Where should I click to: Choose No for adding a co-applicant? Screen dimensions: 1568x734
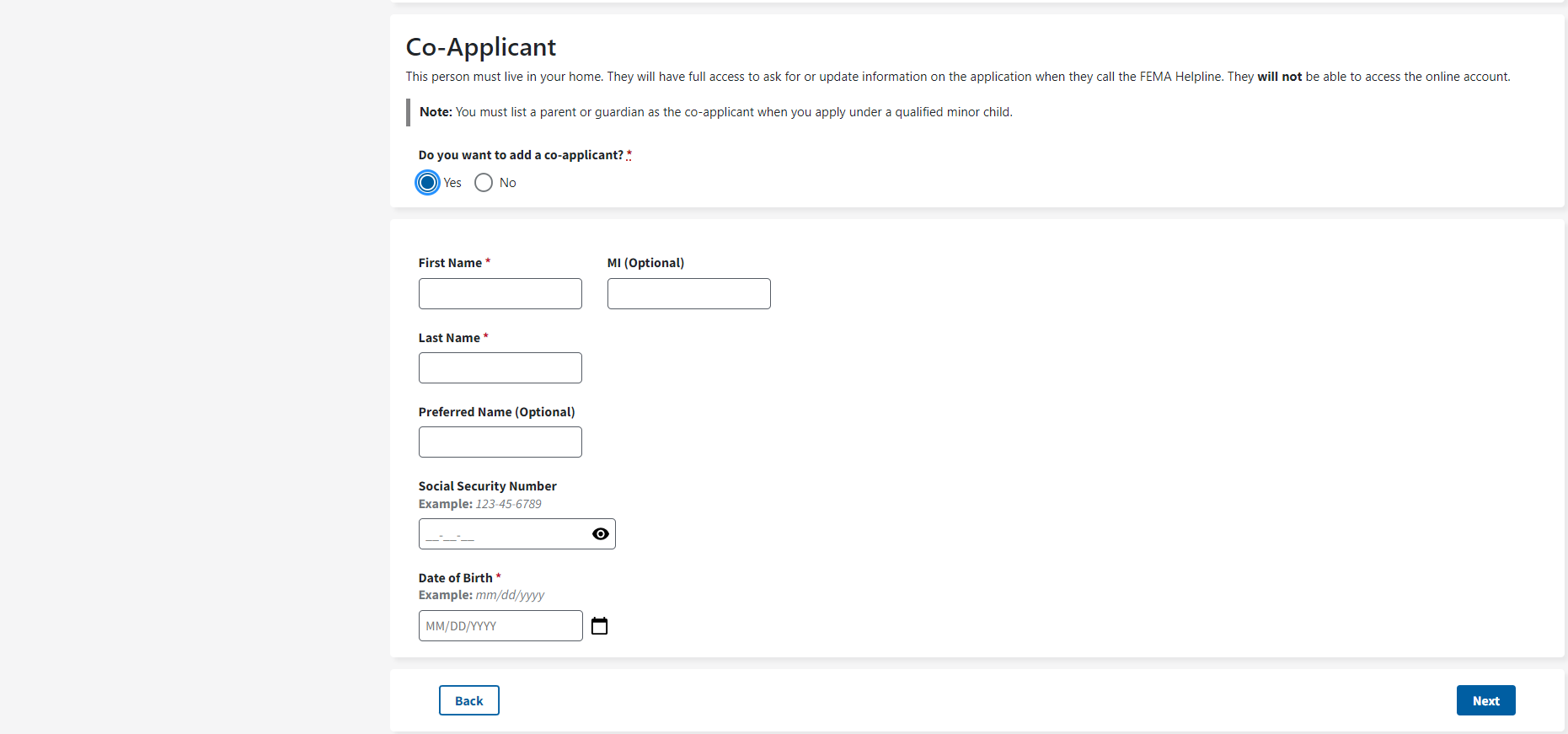click(484, 183)
